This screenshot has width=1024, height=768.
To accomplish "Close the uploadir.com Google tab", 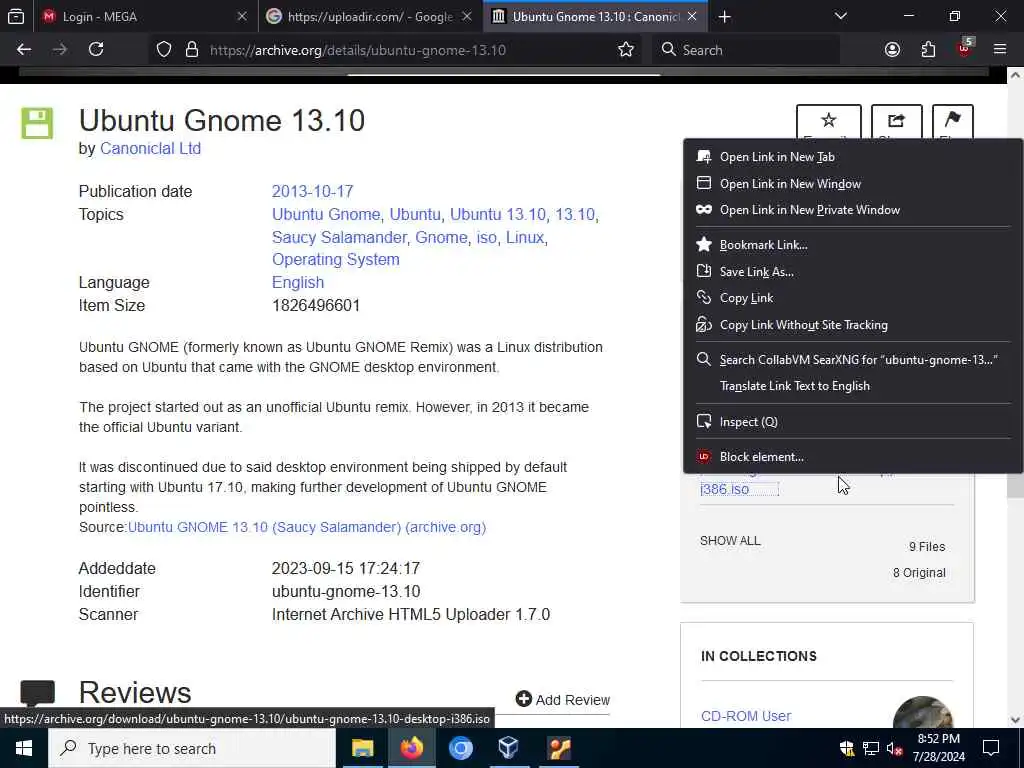I will click(x=467, y=16).
